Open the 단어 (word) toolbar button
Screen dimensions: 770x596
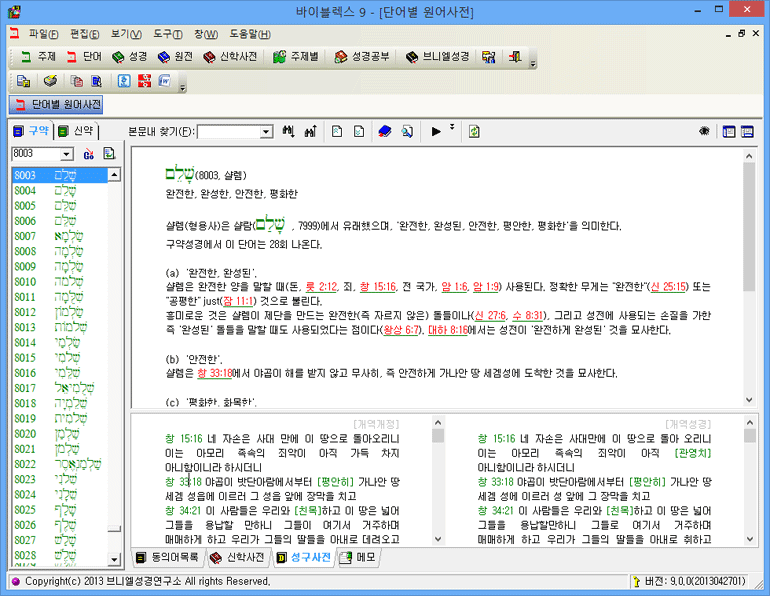coord(83,57)
